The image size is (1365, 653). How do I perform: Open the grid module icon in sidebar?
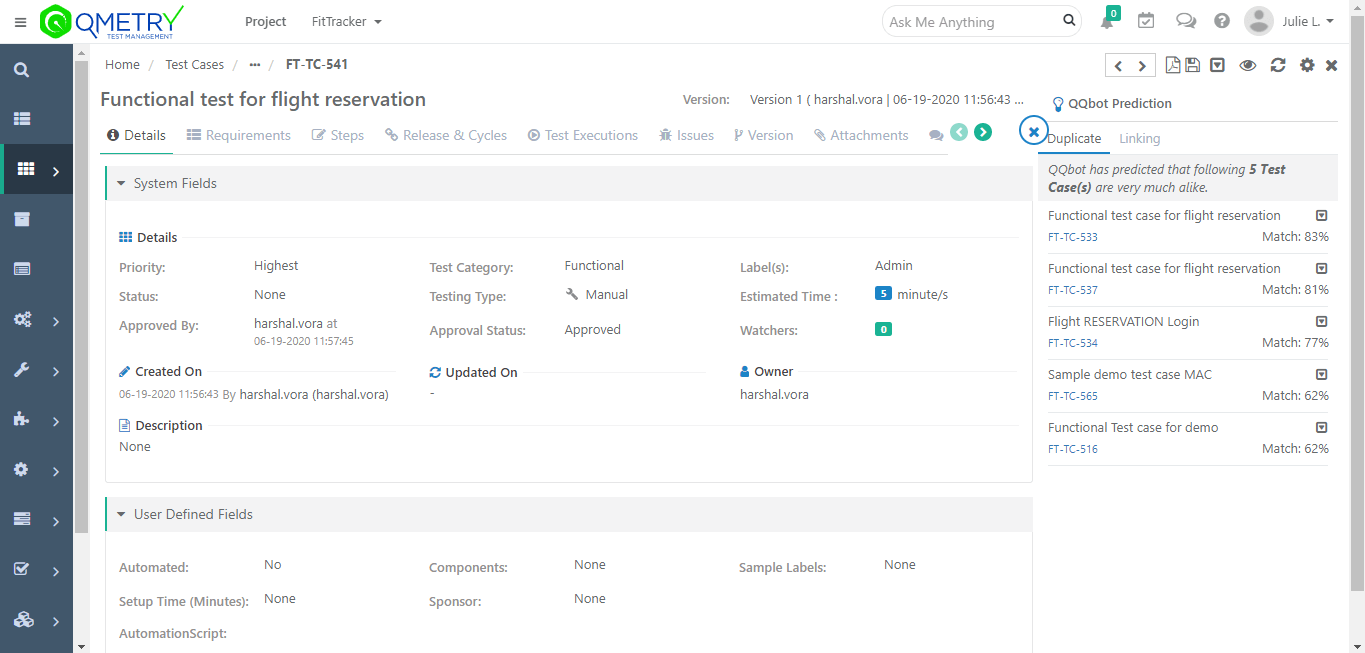click(27, 170)
